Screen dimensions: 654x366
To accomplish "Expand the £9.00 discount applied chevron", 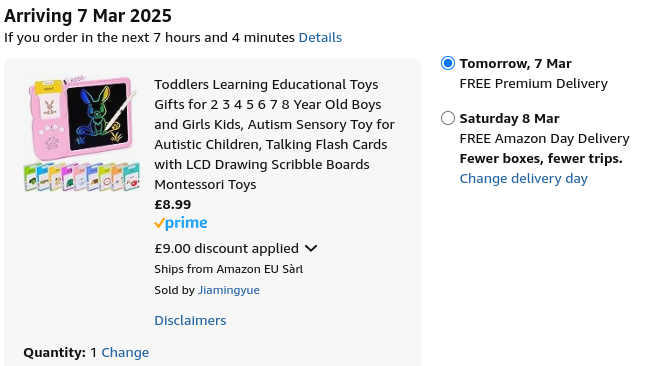I will click(311, 249).
